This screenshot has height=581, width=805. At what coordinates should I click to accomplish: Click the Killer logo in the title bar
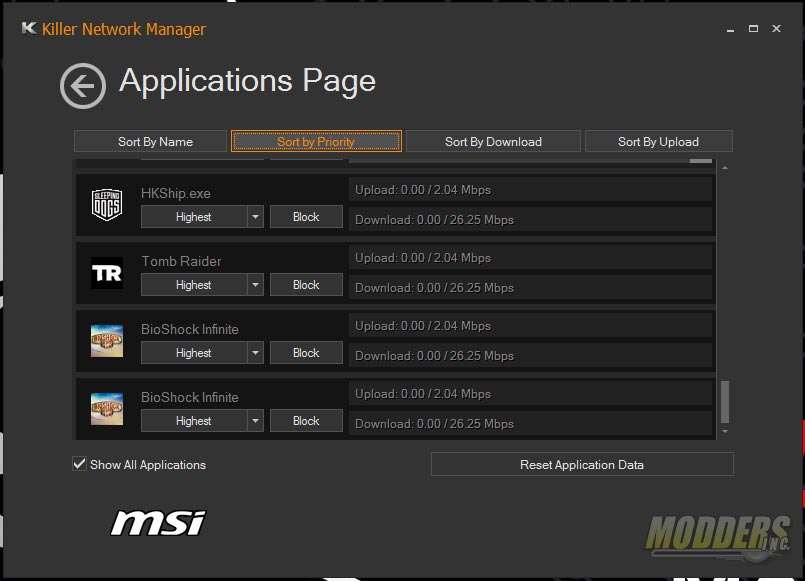pos(29,28)
